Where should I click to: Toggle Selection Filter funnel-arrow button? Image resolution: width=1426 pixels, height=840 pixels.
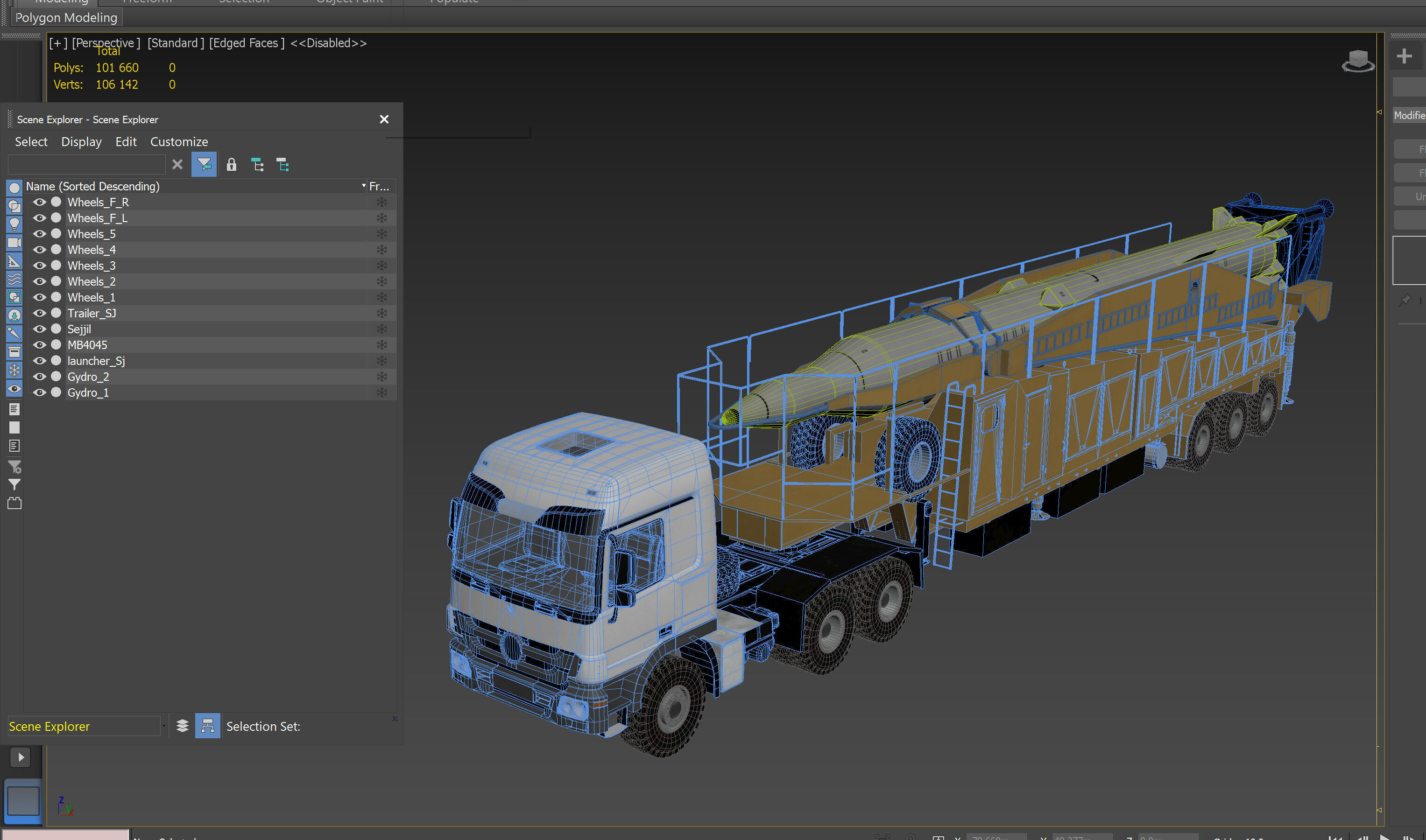pos(204,165)
